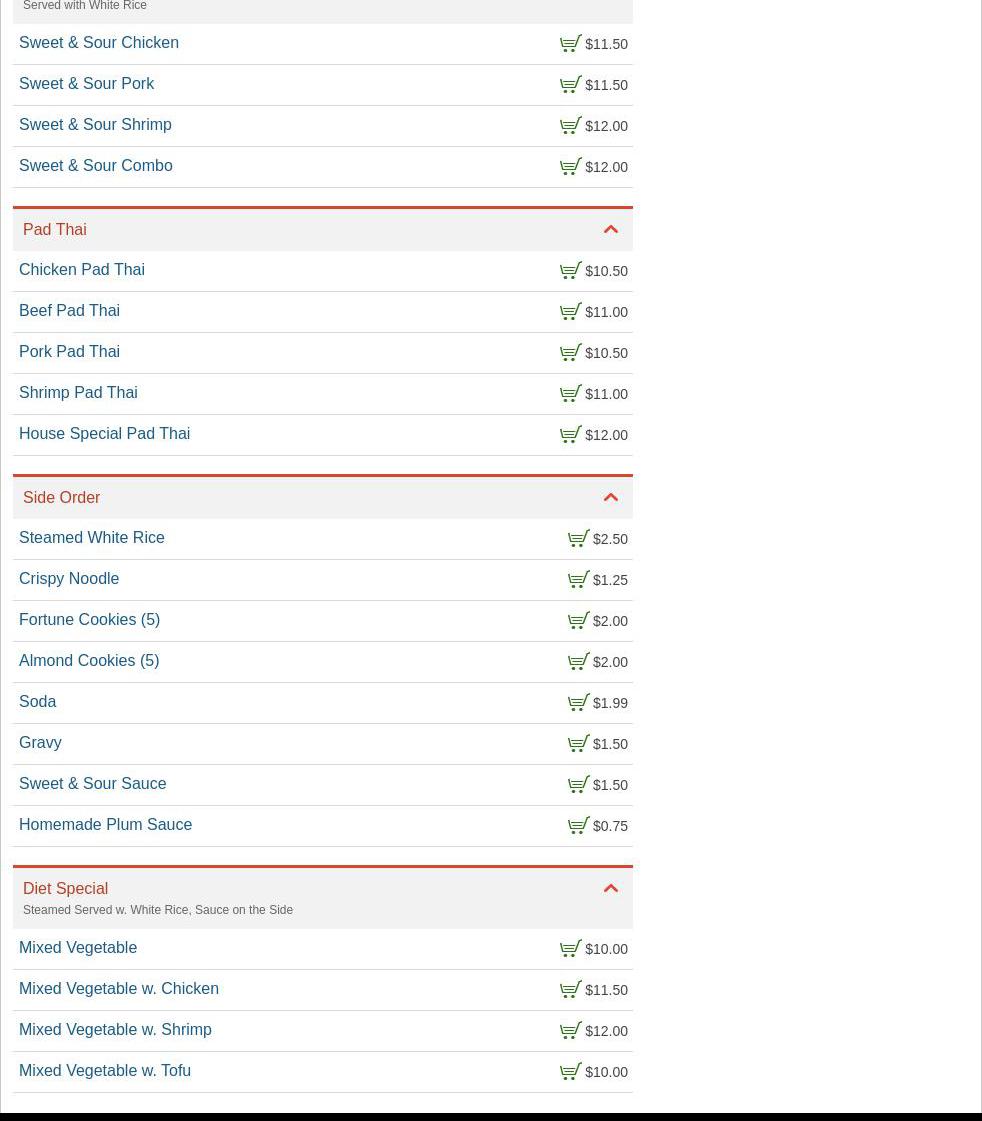
Task: Select Mixed Vegetable w. Chicken link
Action: click(x=119, y=989)
